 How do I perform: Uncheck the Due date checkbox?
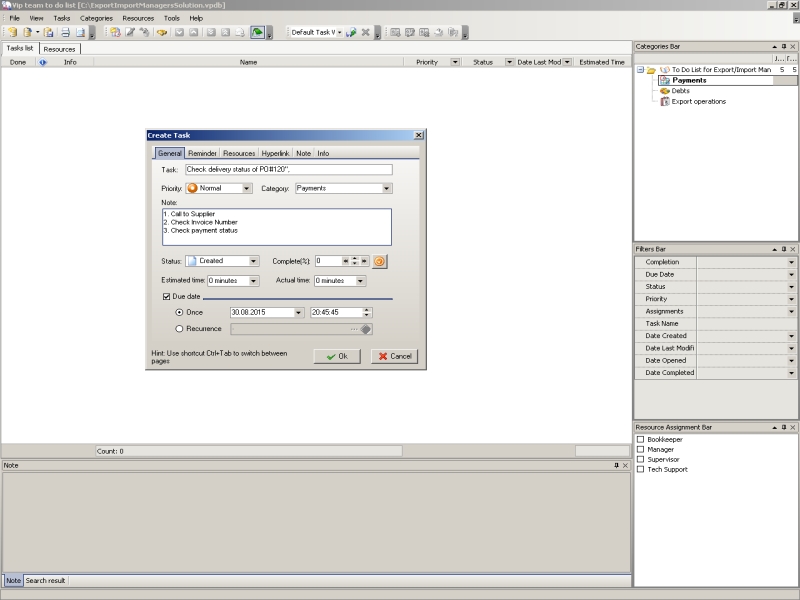tap(166, 297)
